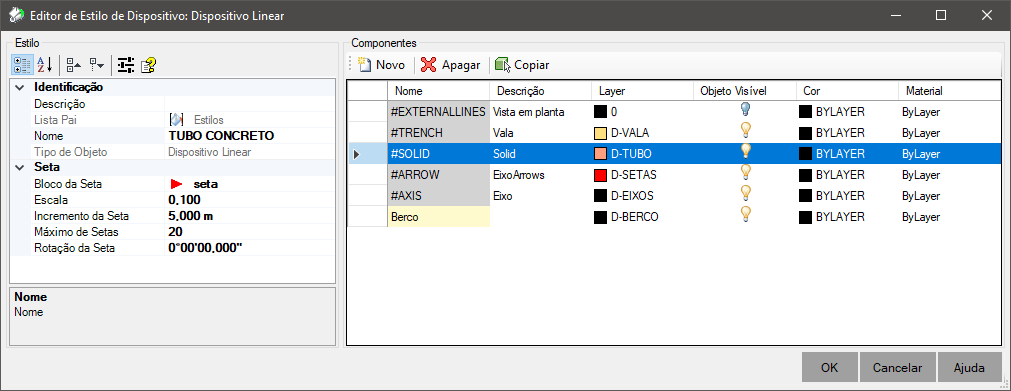Toggle visibility bulb for #AXIS
1011x391 pixels.
click(745, 192)
